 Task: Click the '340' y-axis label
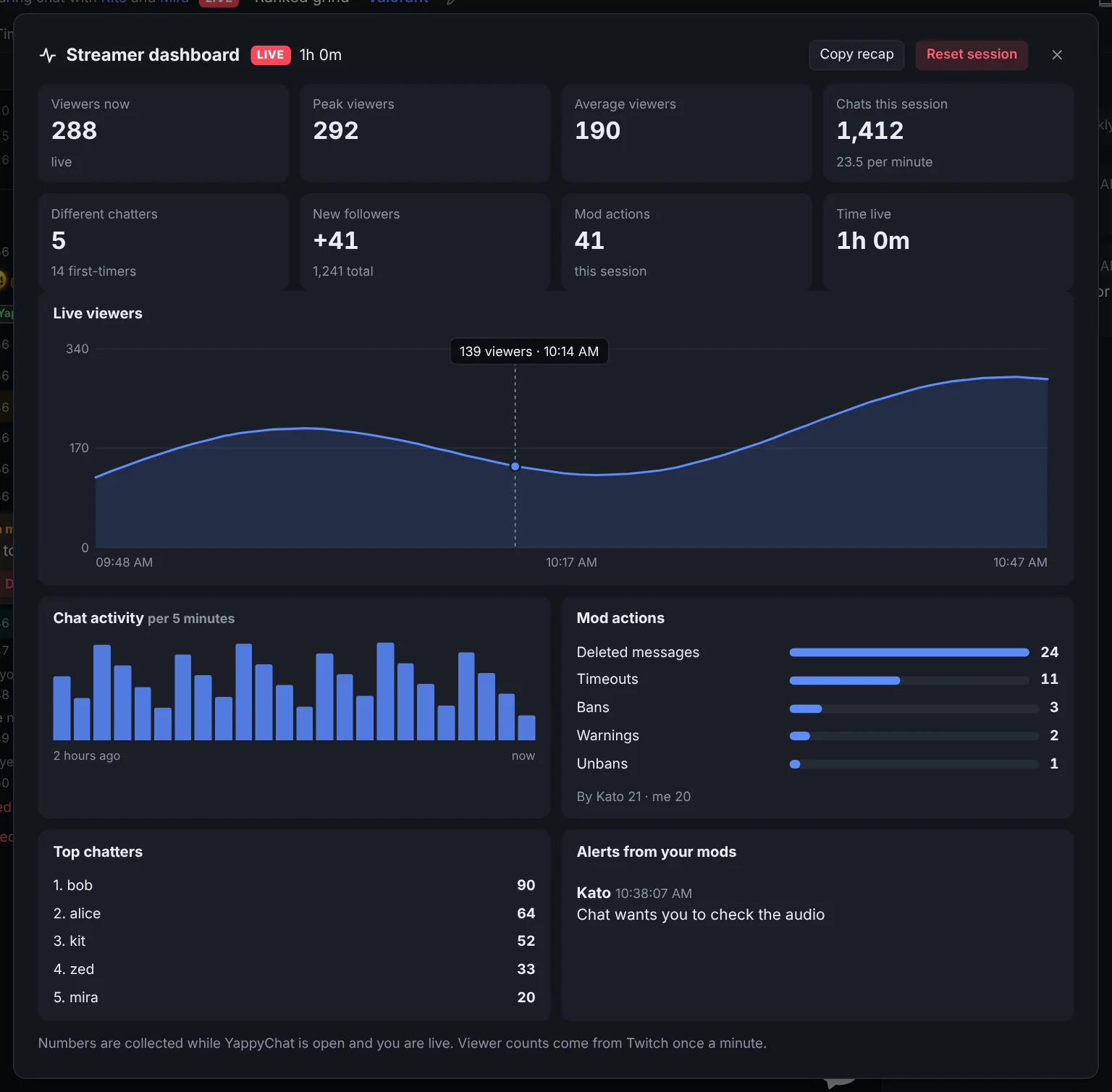point(77,350)
